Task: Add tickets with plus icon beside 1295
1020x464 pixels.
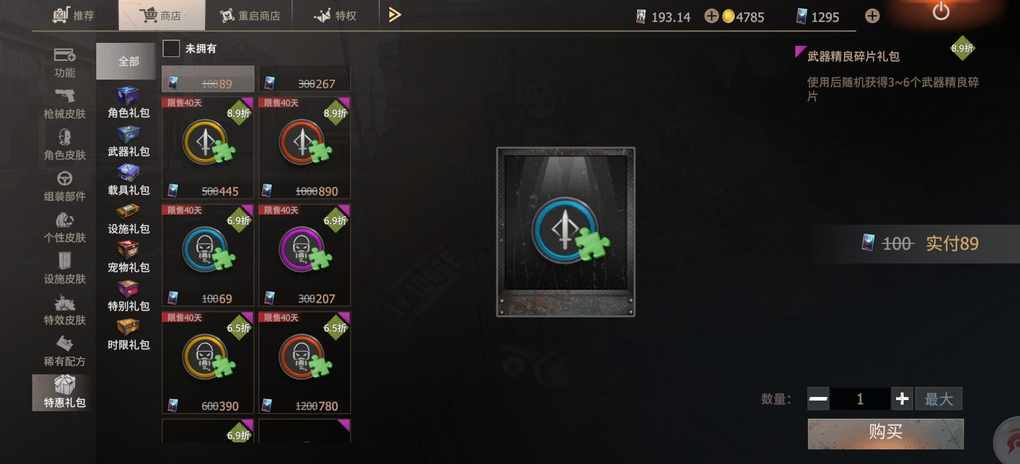Action: pyautogui.click(x=872, y=16)
